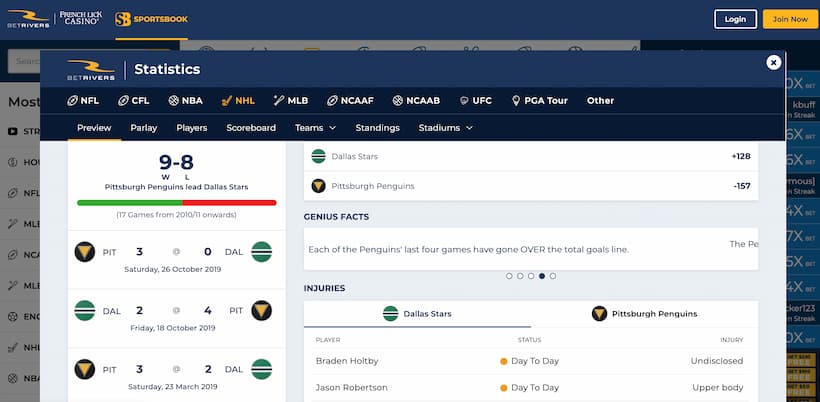Open the Parlay tab
The width and height of the screenshot is (820, 402).
point(143,128)
